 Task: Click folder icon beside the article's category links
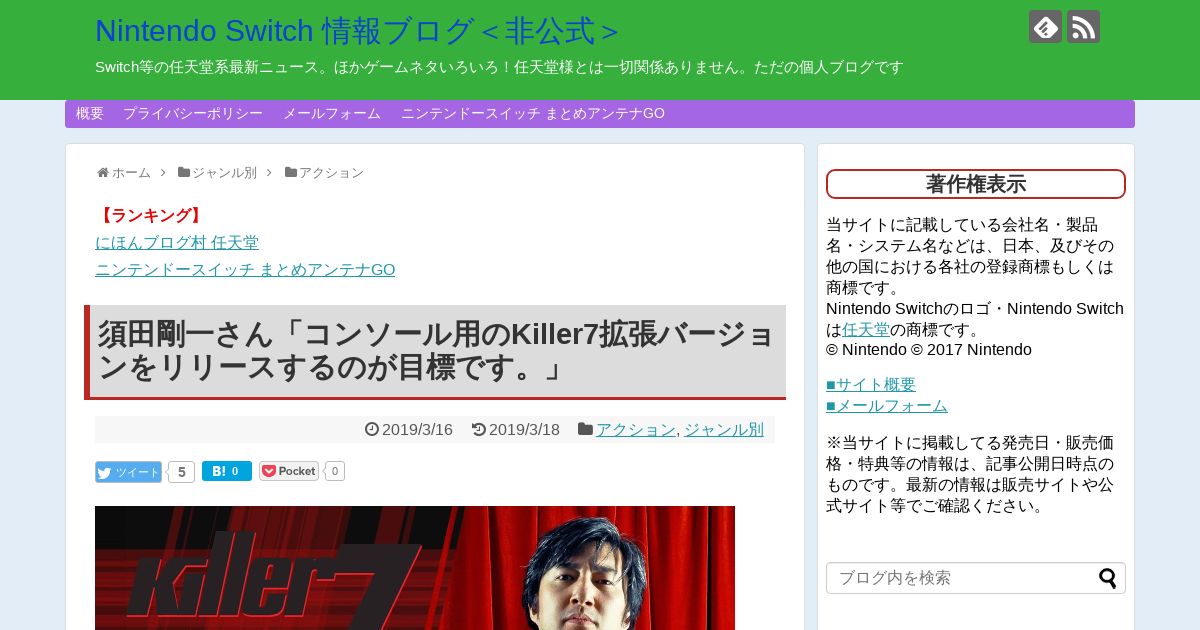click(585, 429)
